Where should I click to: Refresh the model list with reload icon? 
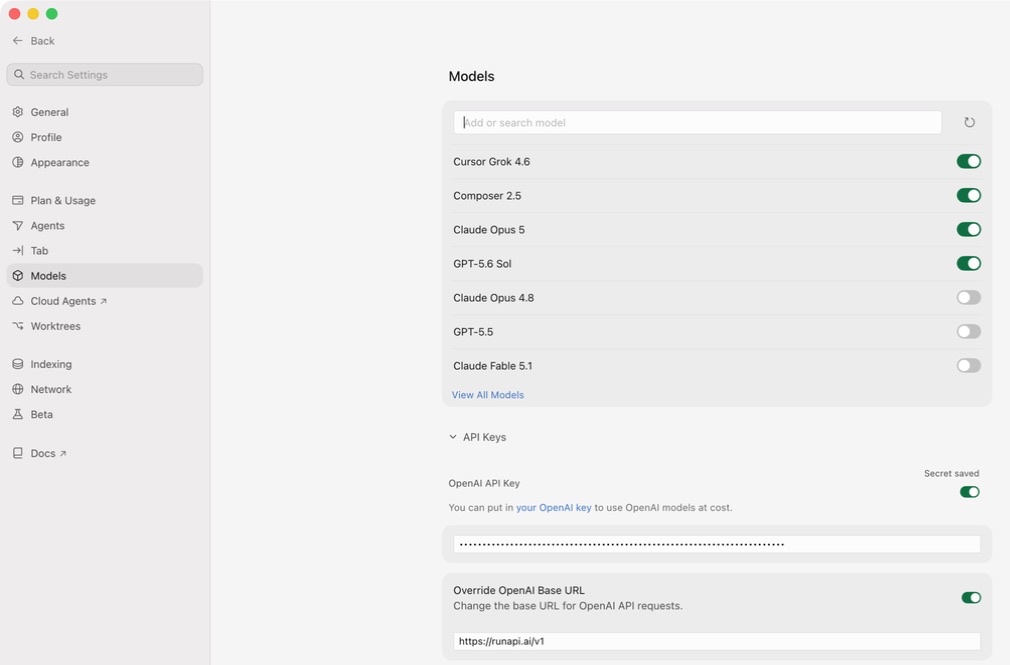[969, 122]
